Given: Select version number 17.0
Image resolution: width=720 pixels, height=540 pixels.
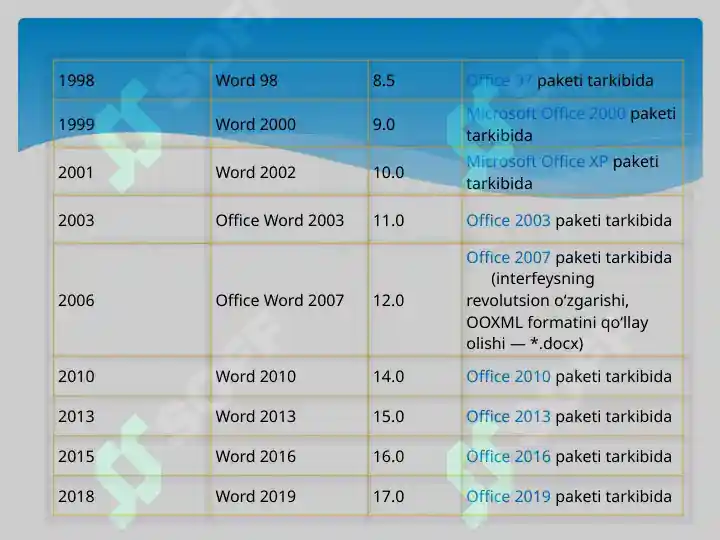Looking at the screenshot, I should [x=388, y=496].
